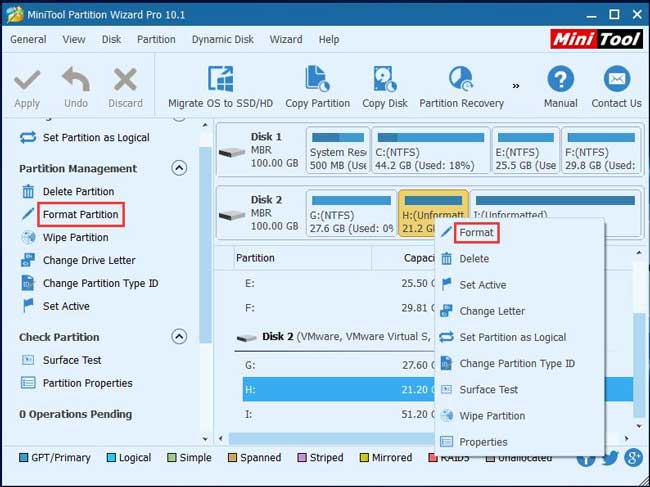This screenshot has height=487, width=650.
Task: Open the Wizard menu
Action: click(x=286, y=39)
